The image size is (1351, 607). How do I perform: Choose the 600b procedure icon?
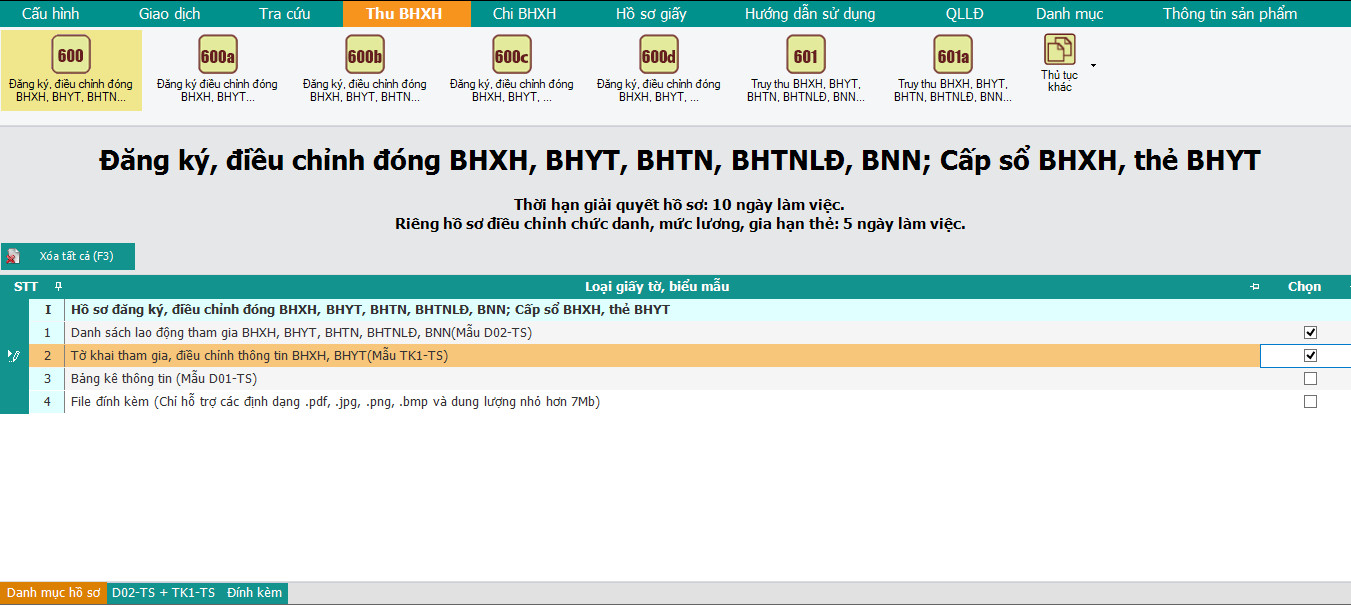[365, 56]
